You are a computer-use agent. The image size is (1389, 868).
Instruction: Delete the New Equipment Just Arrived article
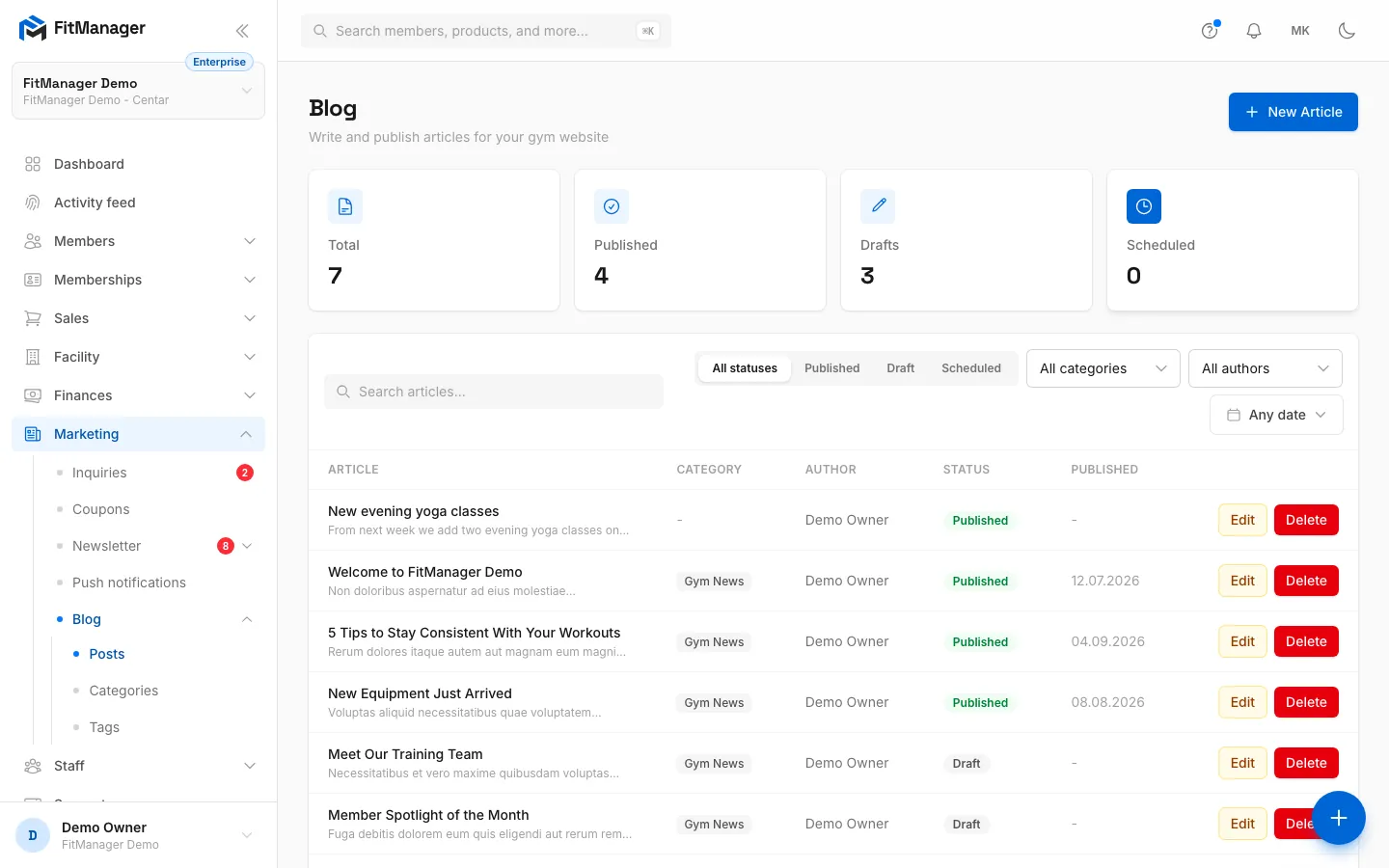[1306, 702]
